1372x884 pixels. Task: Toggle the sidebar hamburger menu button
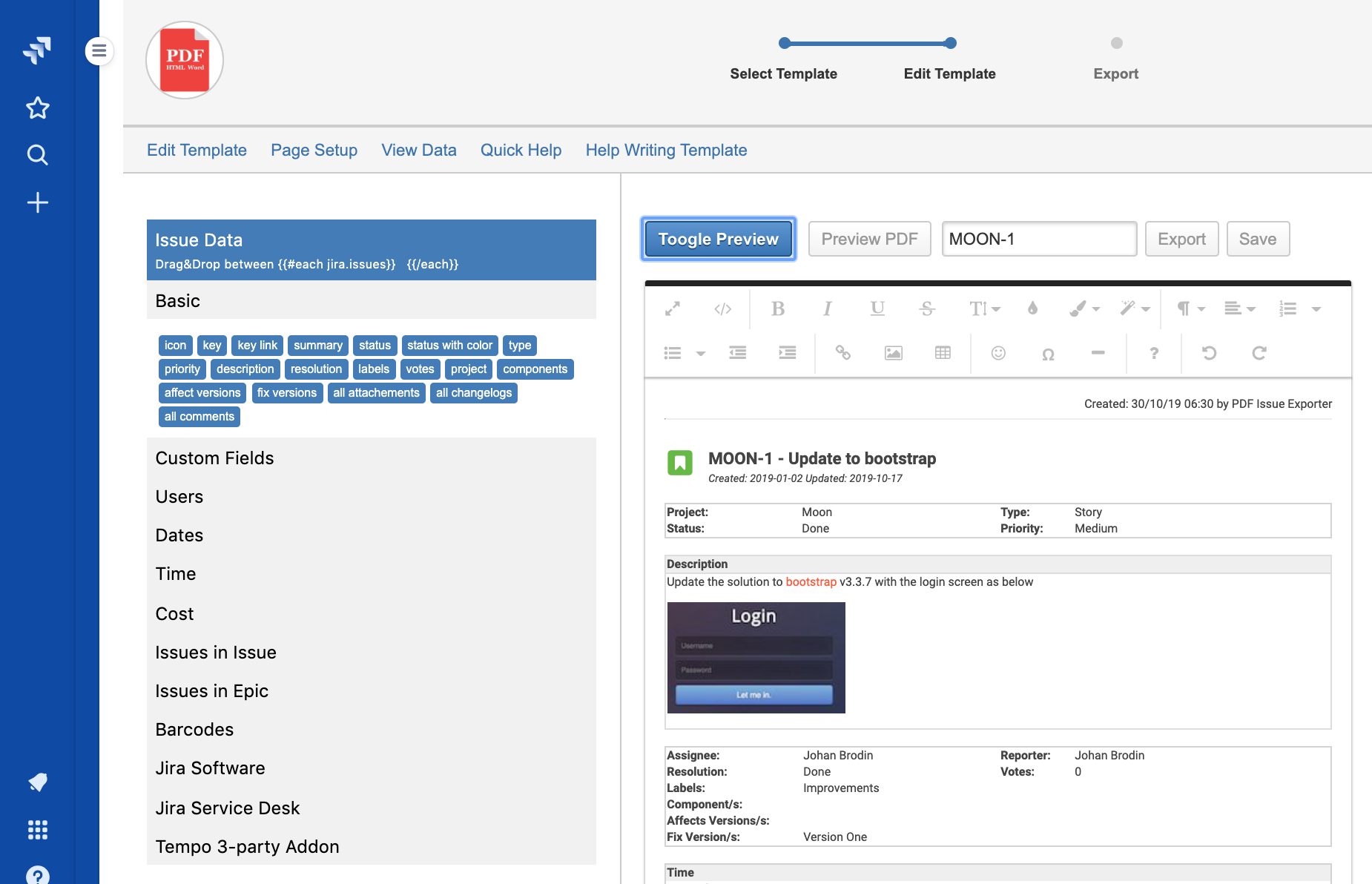click(99, 51)
